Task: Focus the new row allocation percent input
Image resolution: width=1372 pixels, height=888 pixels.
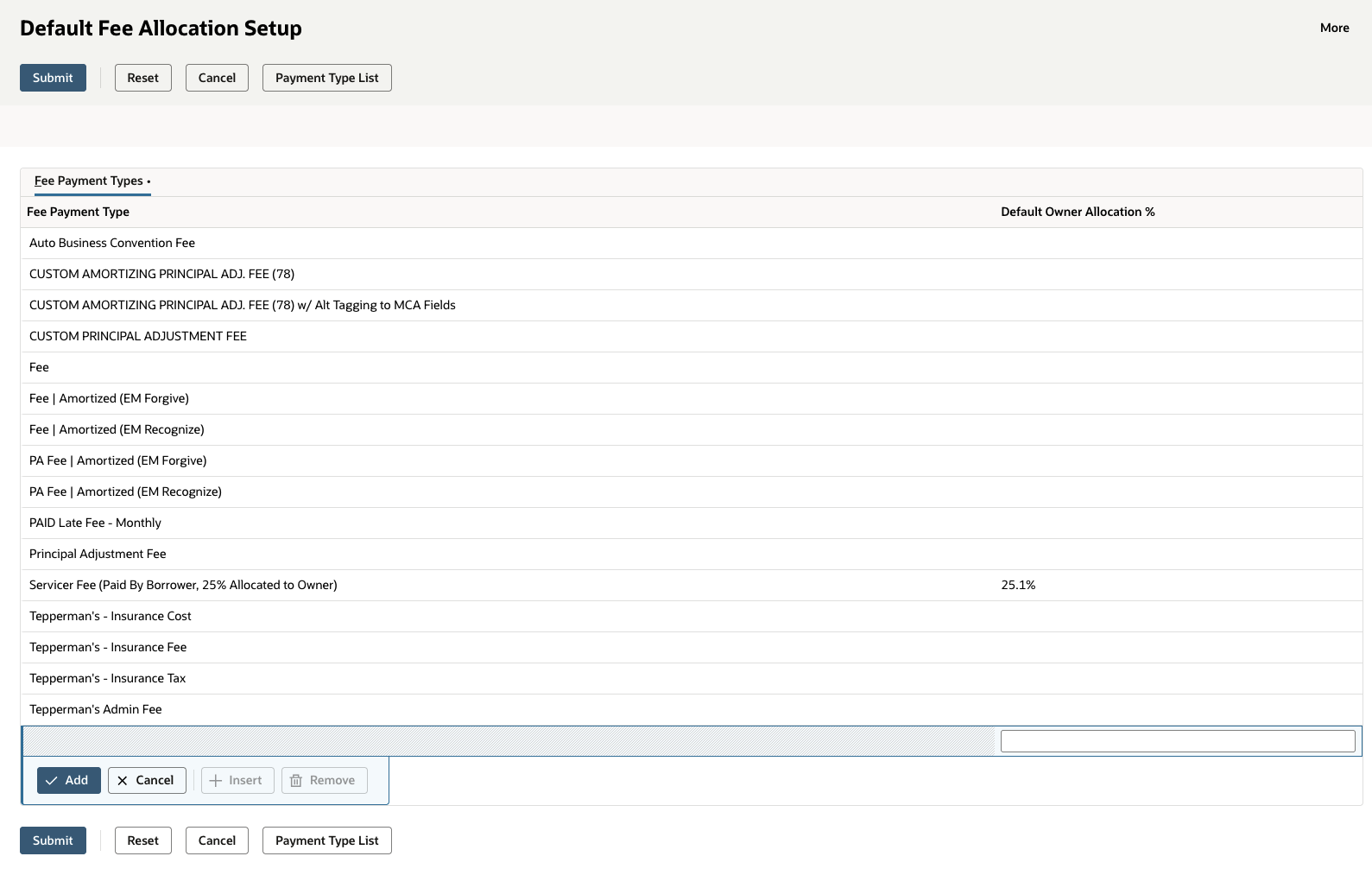Action: [x=1178, y=741]
